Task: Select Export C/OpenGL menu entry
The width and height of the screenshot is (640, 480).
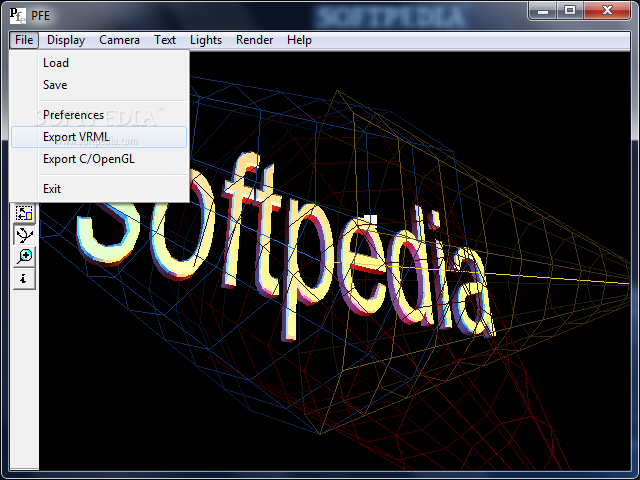Action: coord(99,159)
